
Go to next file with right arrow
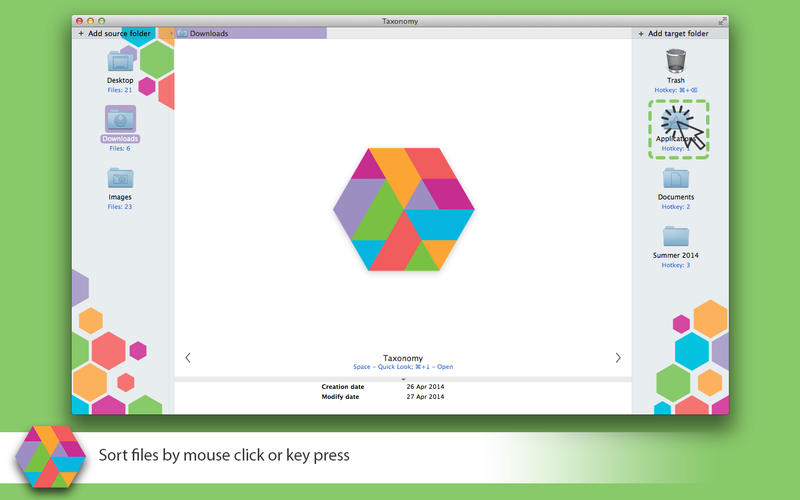coord(618,358)
